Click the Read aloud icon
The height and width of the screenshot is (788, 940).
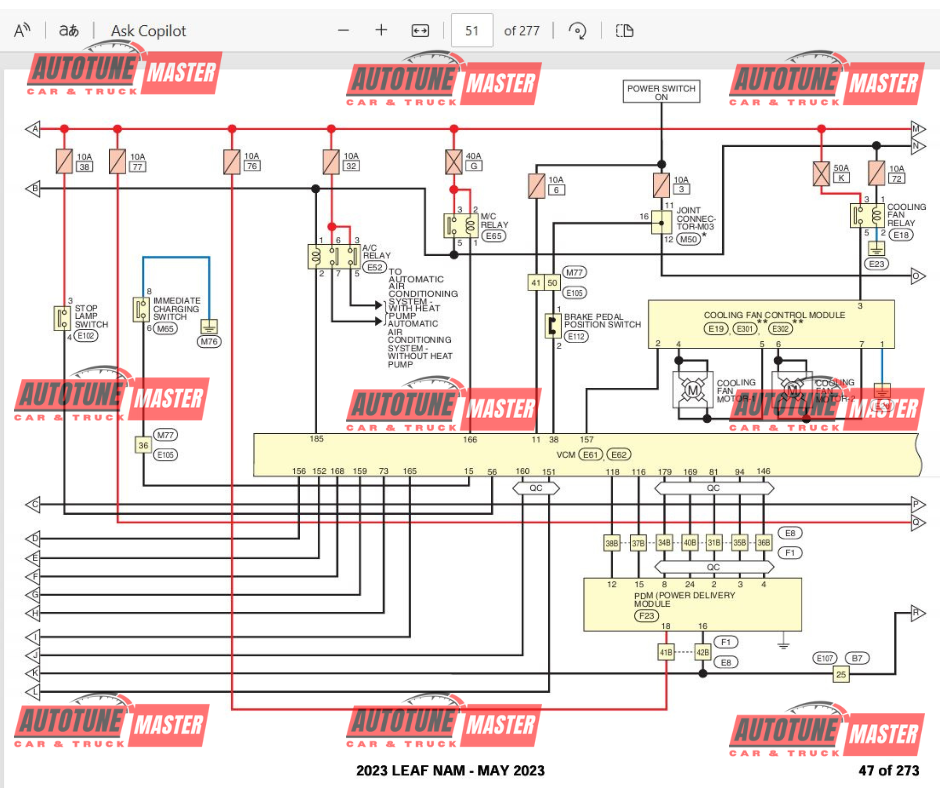pyautogui.click(x=22, y=30)
